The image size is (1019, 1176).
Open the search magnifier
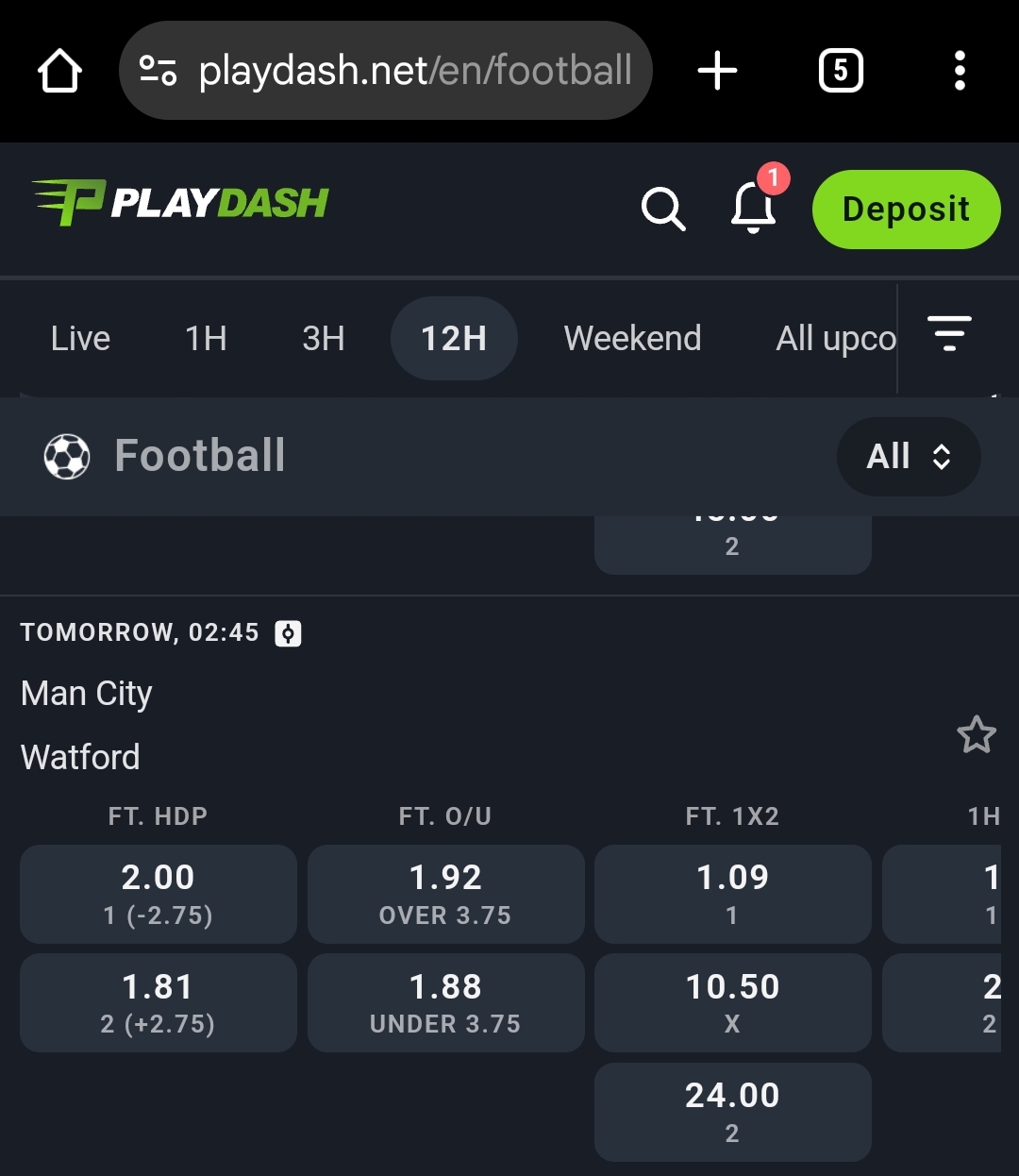662,209
